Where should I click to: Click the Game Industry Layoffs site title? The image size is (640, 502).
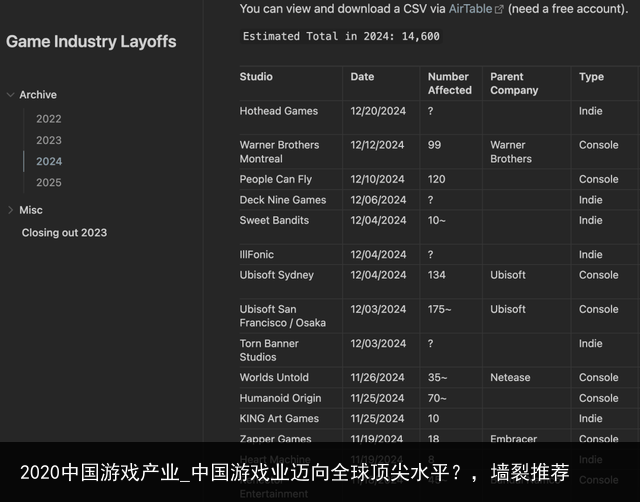pos(91,42)
